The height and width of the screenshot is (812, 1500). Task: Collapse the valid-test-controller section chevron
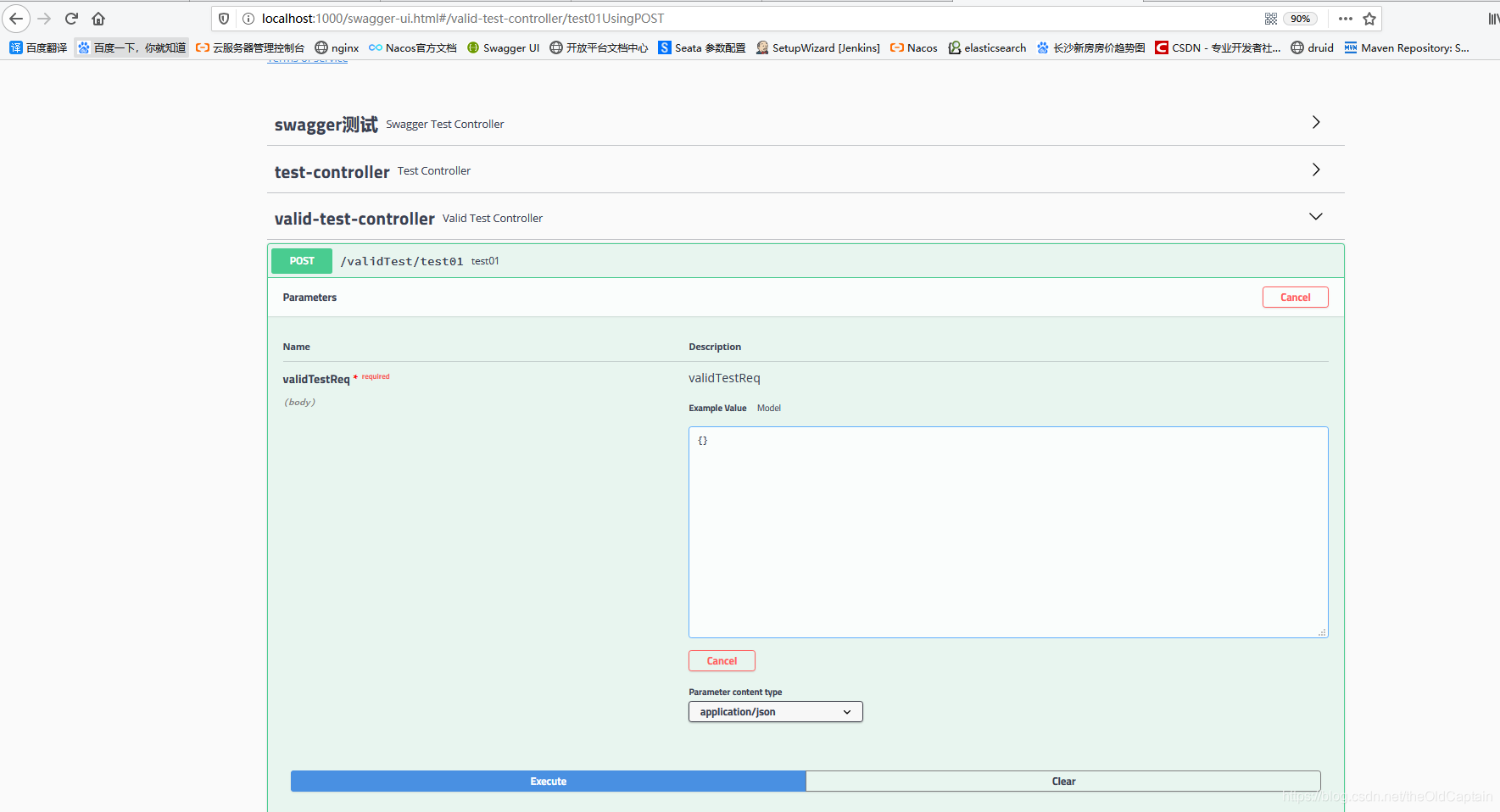click(1316, 217)
